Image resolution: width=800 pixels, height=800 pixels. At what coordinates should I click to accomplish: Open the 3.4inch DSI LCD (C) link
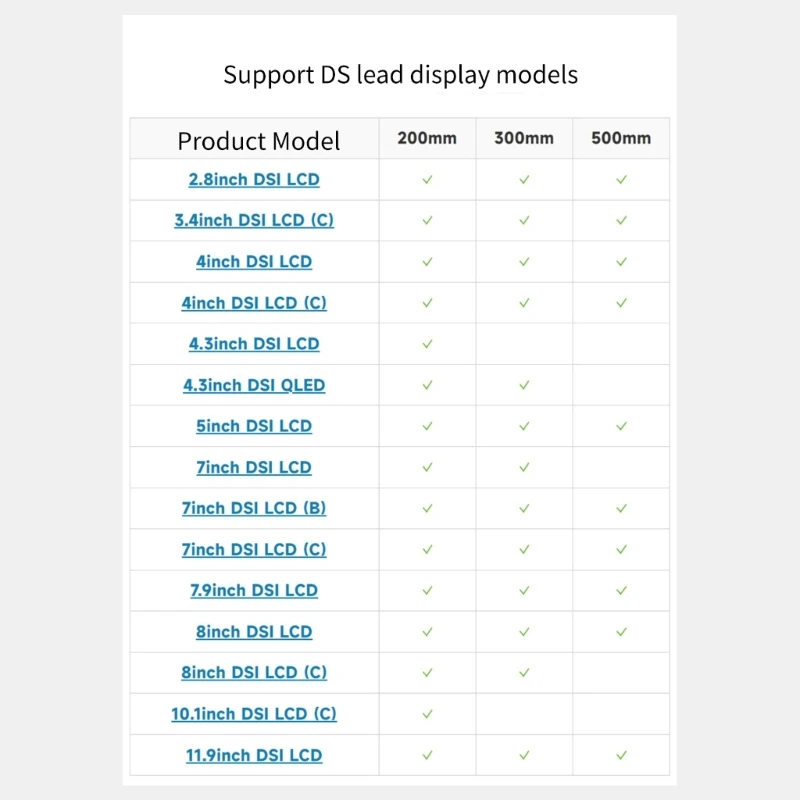coord(254,221)
